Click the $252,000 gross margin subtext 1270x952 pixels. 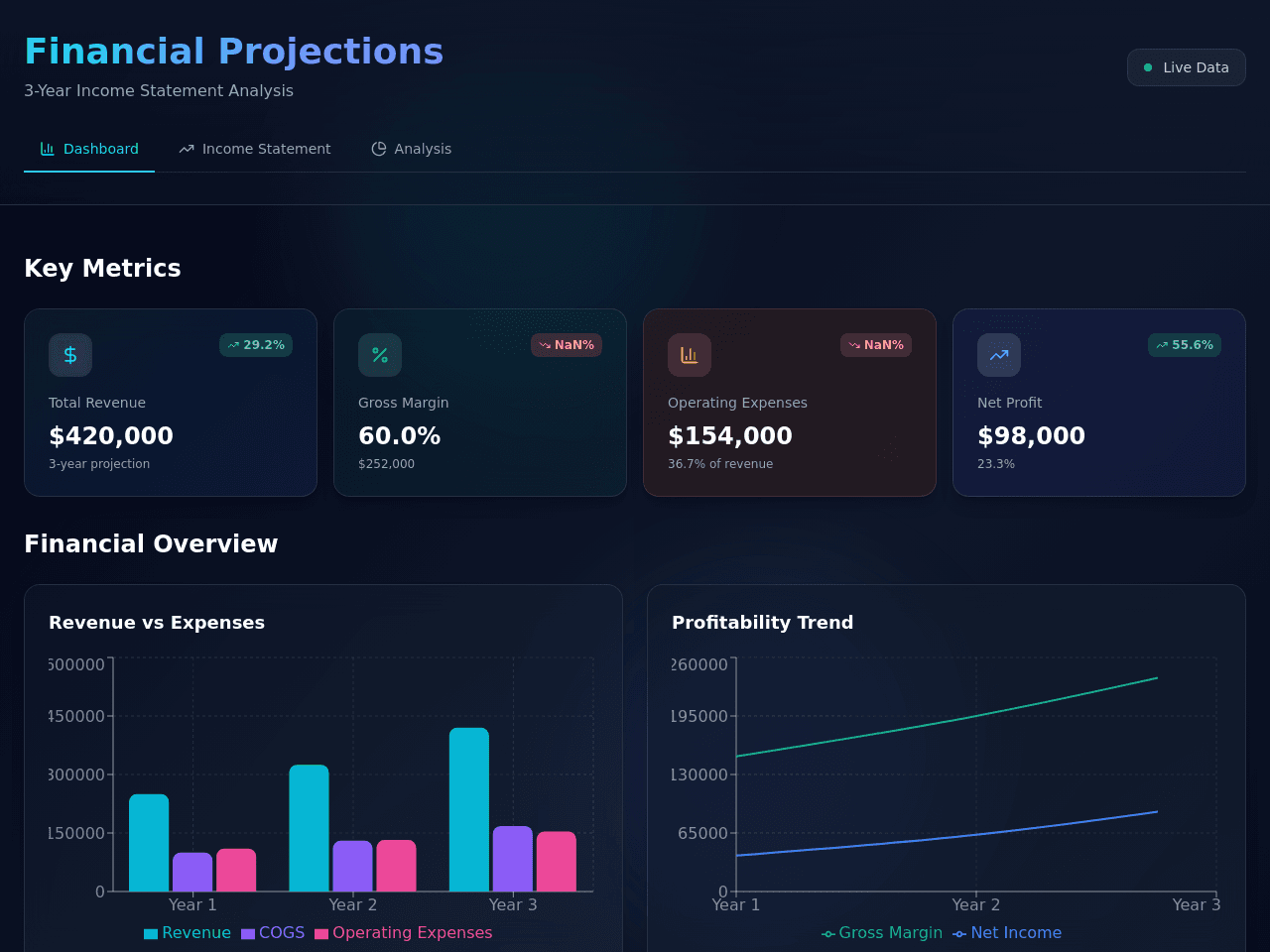tap(386, 464)
